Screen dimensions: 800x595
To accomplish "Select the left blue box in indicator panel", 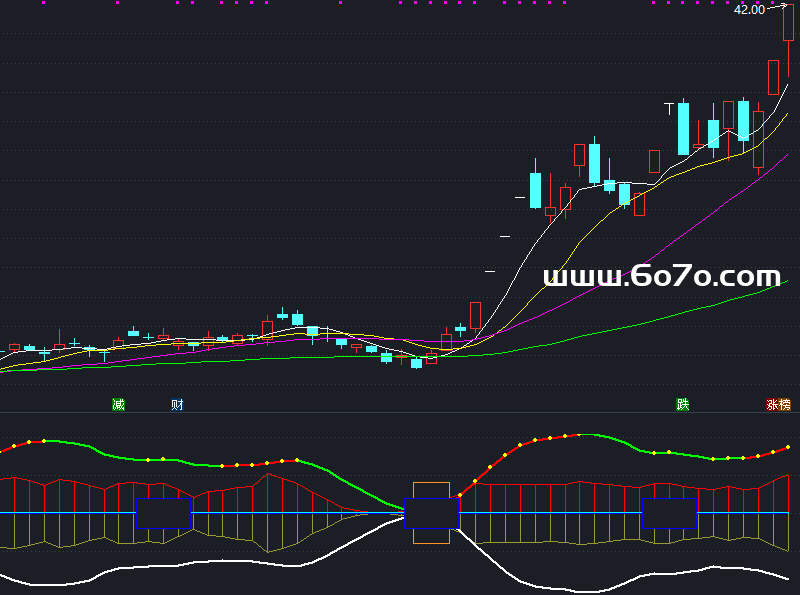I will tap(163, 513).
